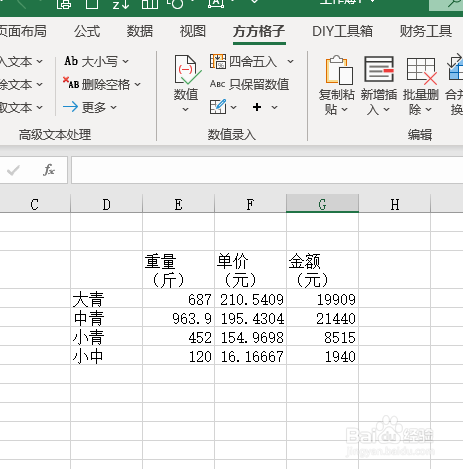Click the 更多 more arrow button
Image resolution: width=463 pixels, height=469 pixels.
point(84,107)
